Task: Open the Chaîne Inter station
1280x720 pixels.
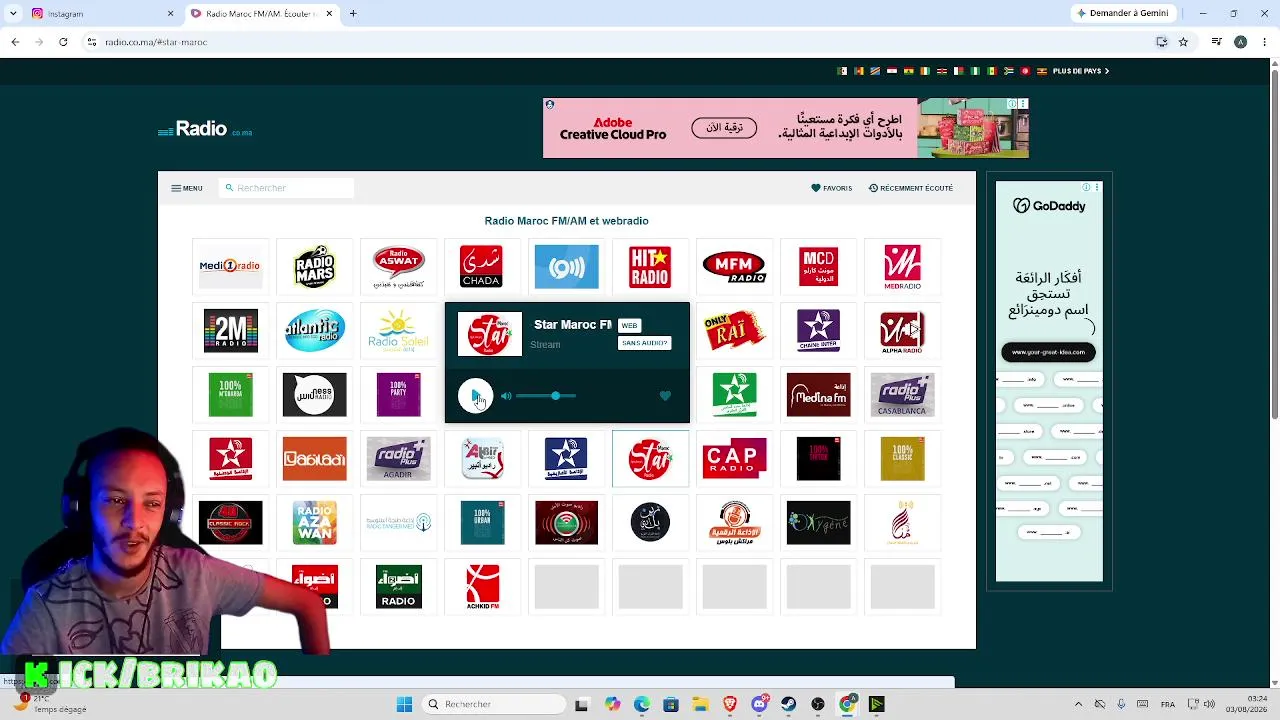Action: coord(818,330)
